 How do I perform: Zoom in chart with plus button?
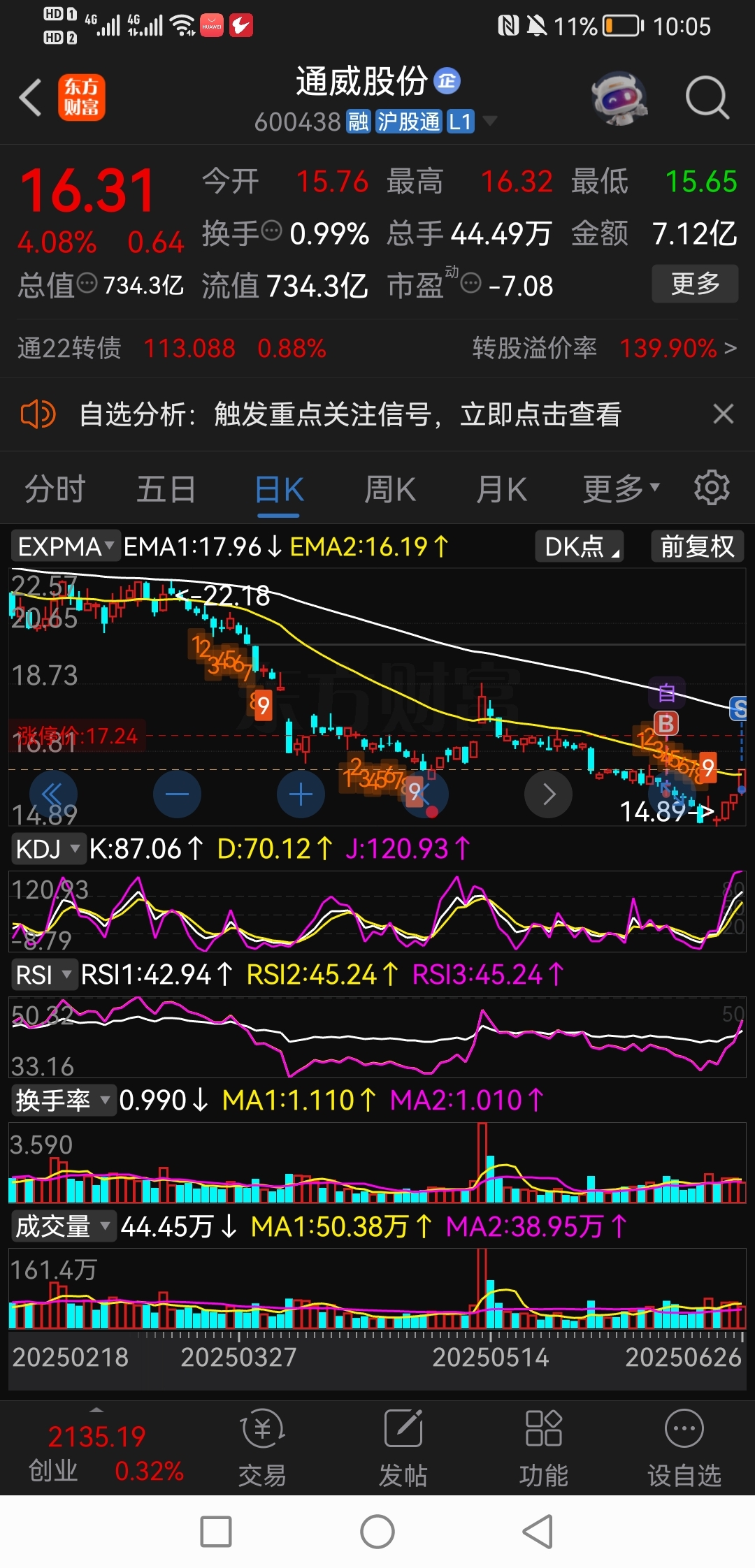point(301,794)
